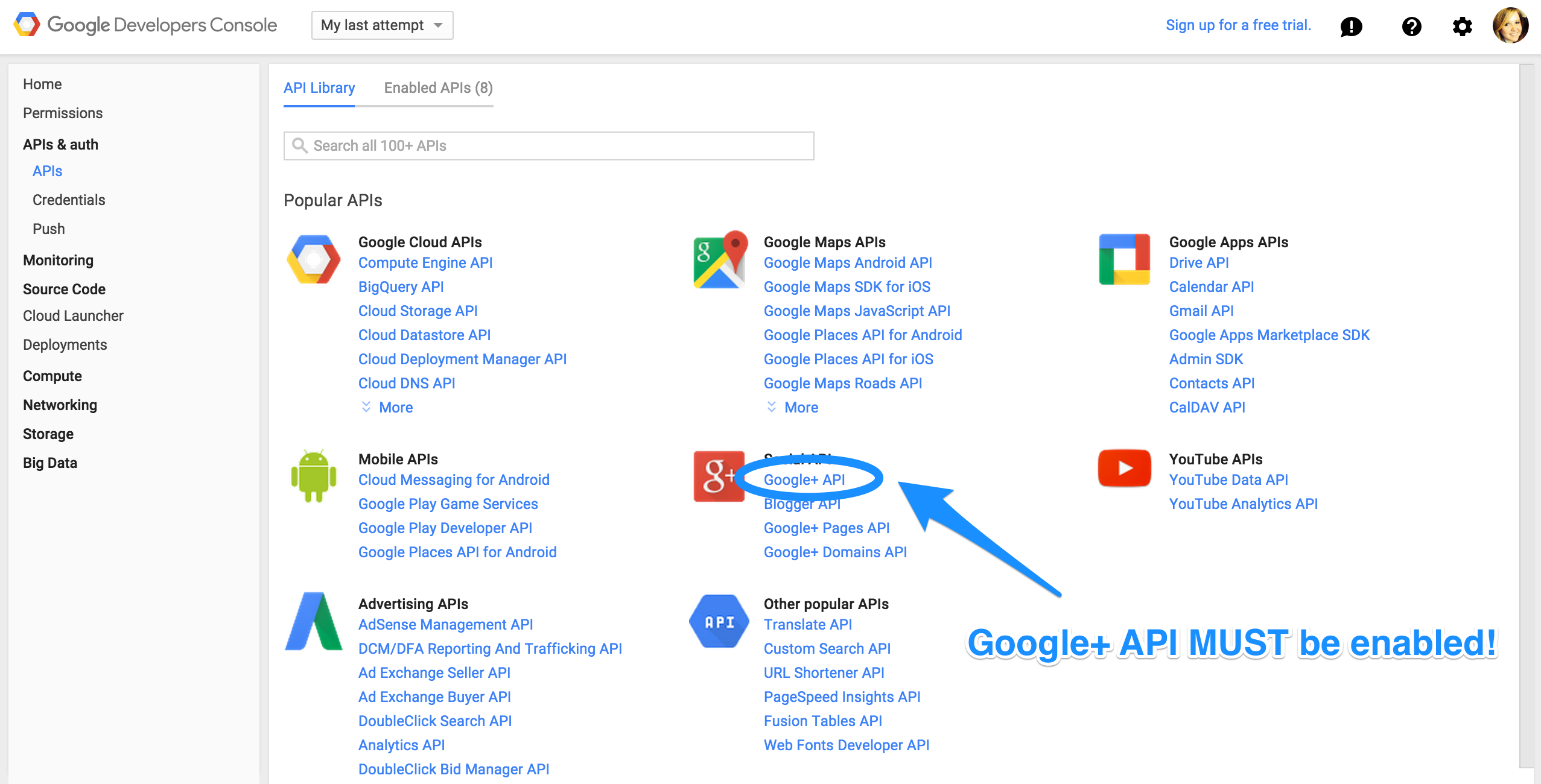
Task: Open Translate API link
Action: click(x=808, y=624)
